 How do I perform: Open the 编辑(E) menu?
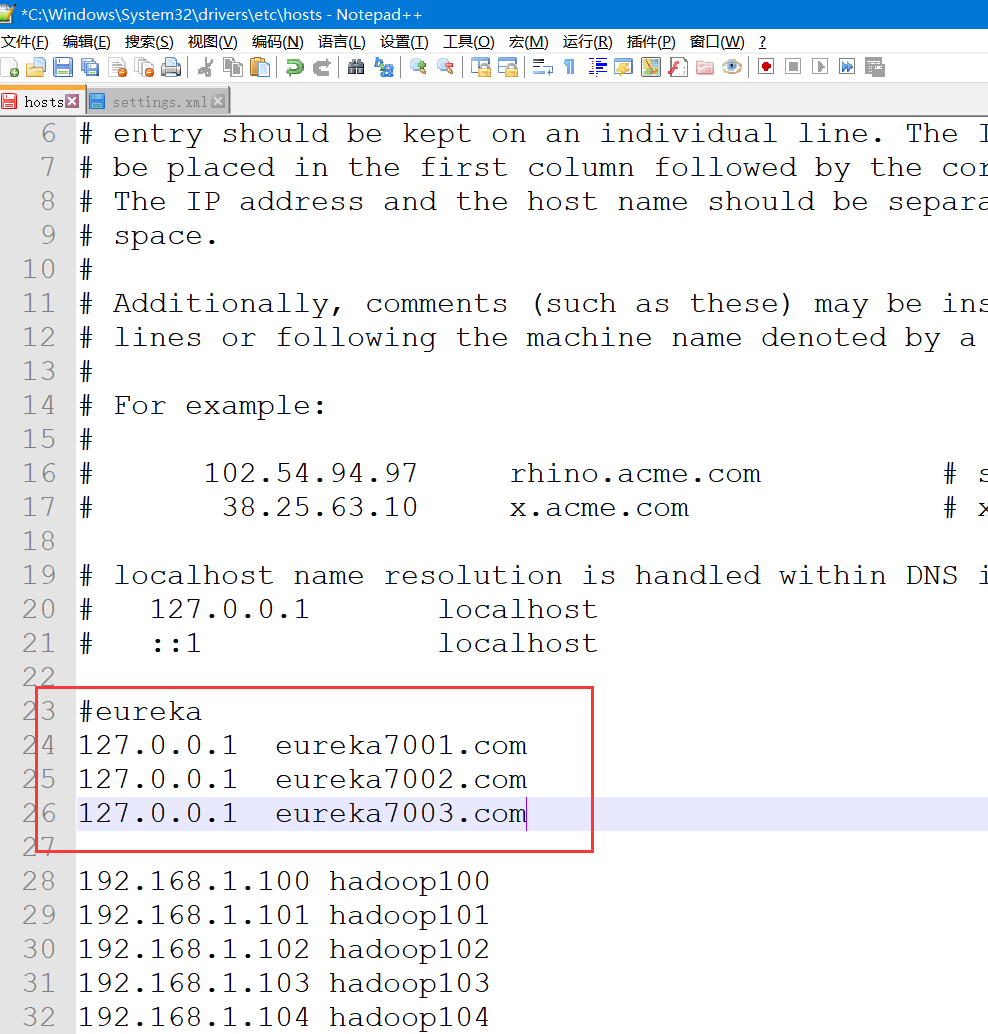coord(86,42)
